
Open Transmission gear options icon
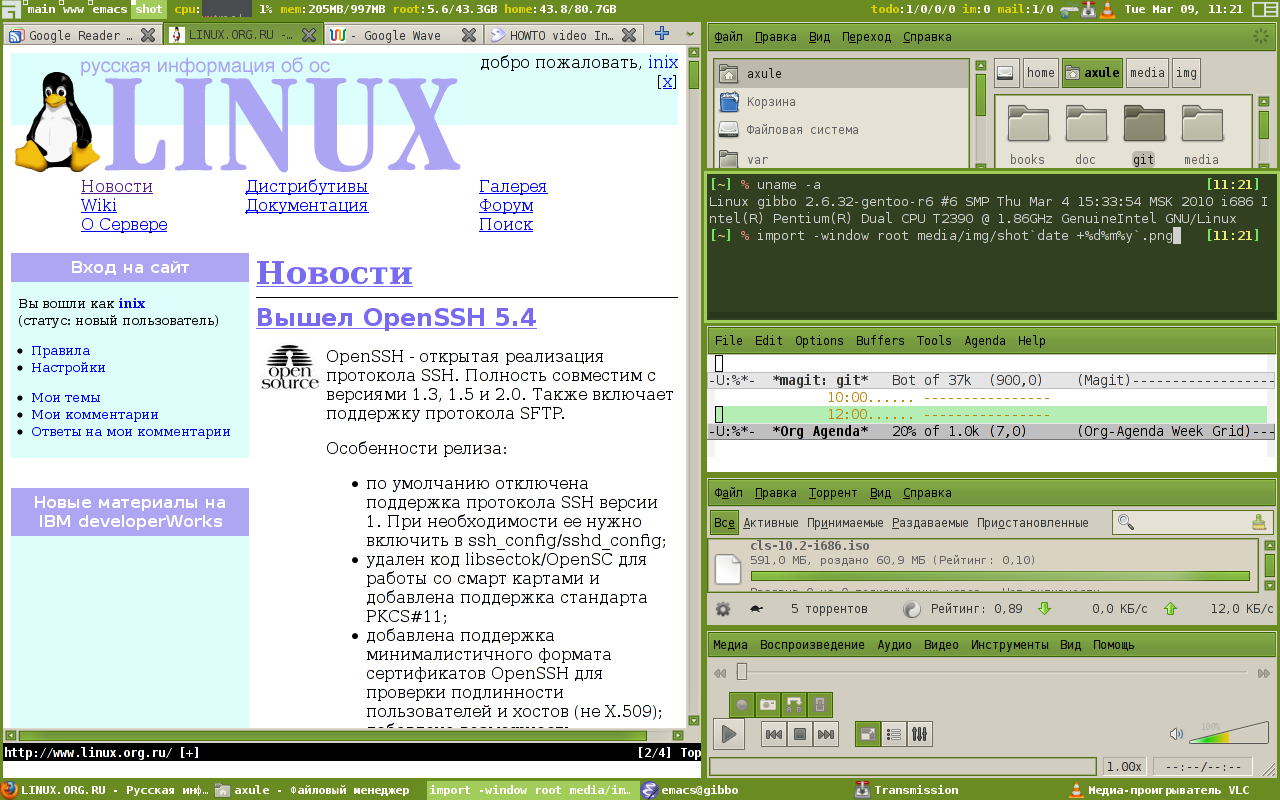point(723,609)
